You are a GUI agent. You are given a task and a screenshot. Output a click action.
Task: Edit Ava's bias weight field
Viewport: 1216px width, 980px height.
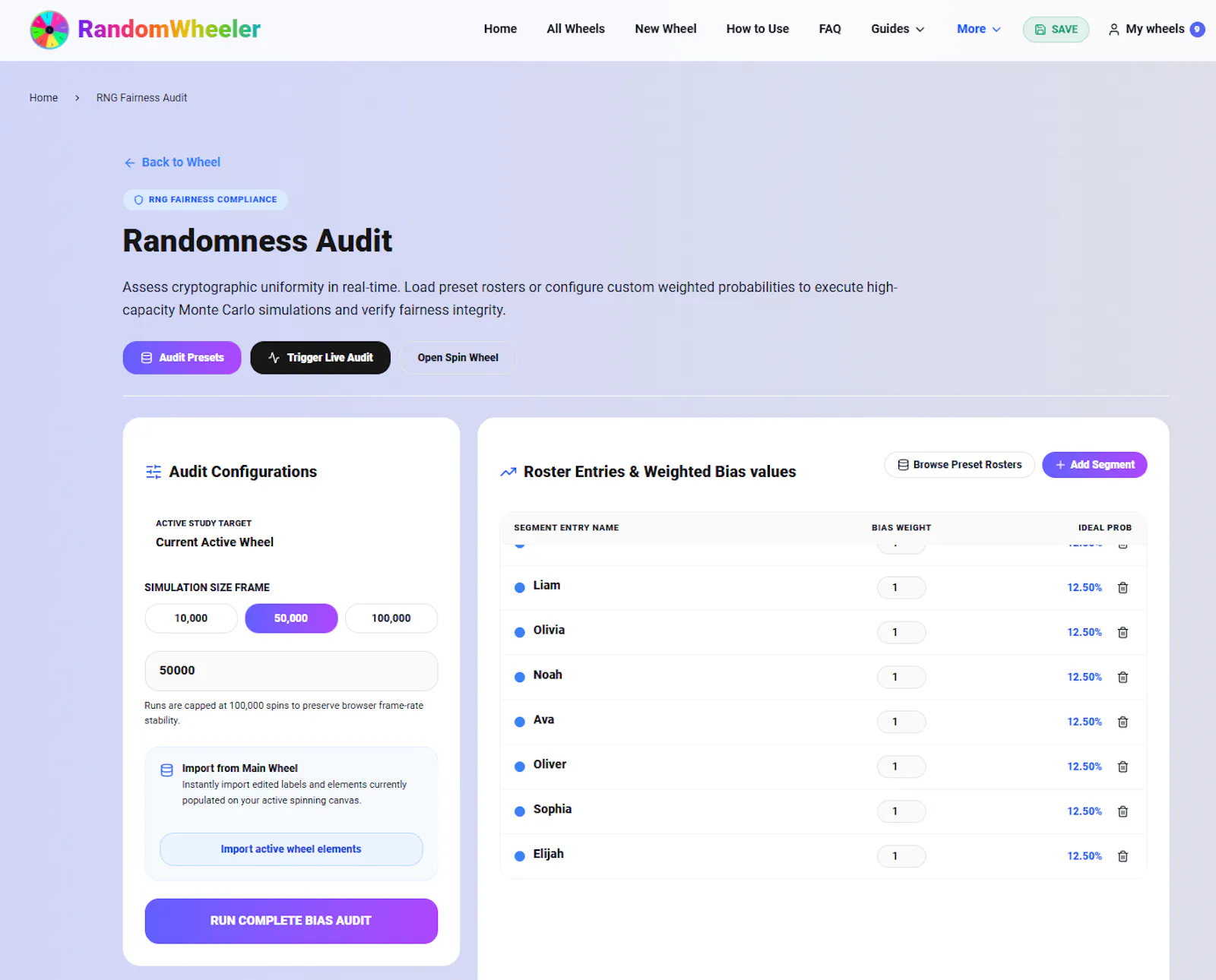[x=901, y=722]
